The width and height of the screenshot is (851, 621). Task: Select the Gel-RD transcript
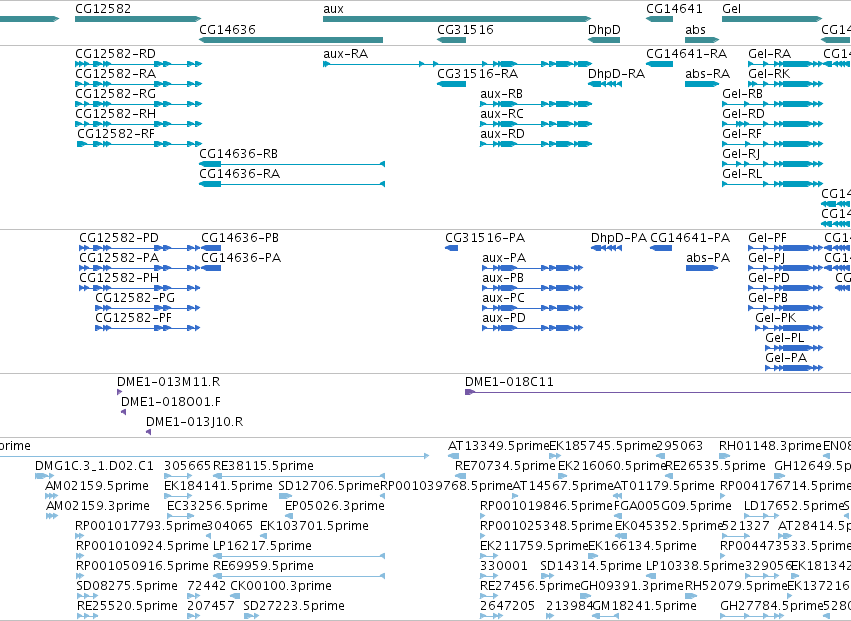(x=772, y=124)
